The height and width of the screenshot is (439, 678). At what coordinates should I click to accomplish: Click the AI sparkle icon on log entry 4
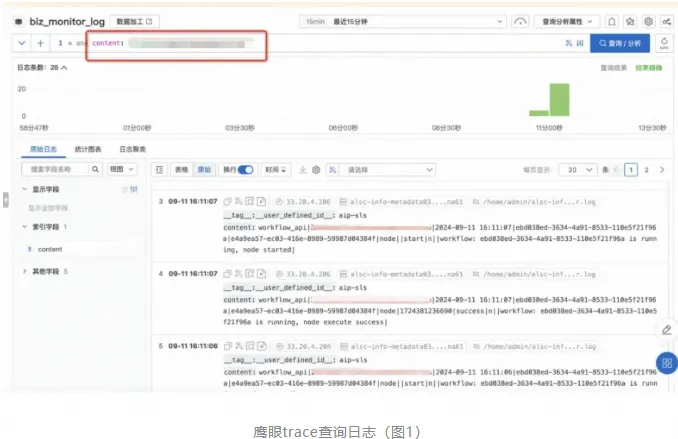coord(239,274)
